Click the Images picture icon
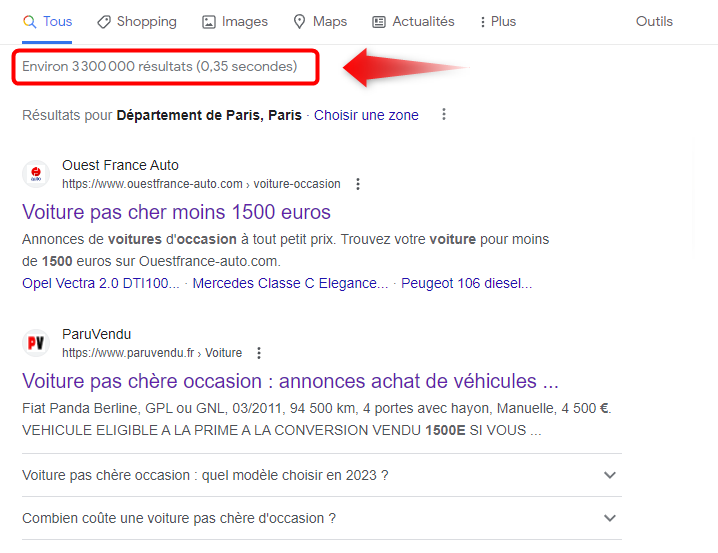718x553 pixels. click(209, 22)
